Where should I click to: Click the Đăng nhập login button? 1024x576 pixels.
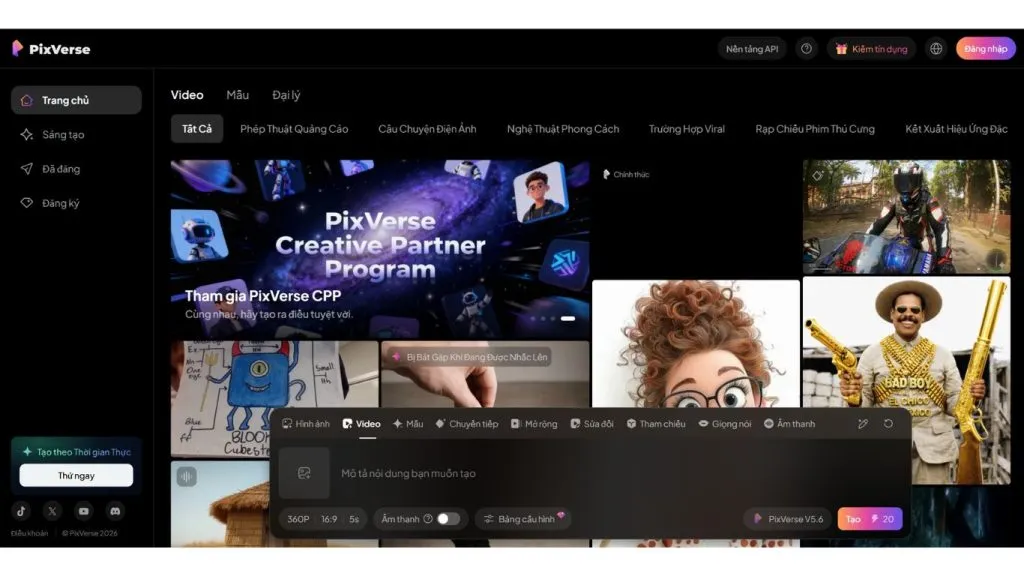coord(985,49)
